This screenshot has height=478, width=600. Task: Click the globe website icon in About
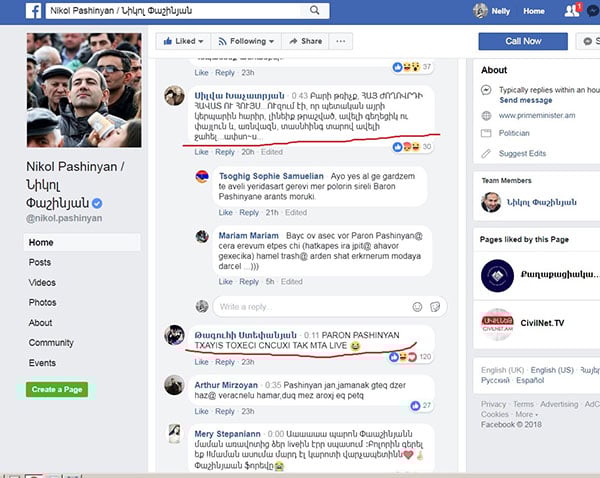486,116
